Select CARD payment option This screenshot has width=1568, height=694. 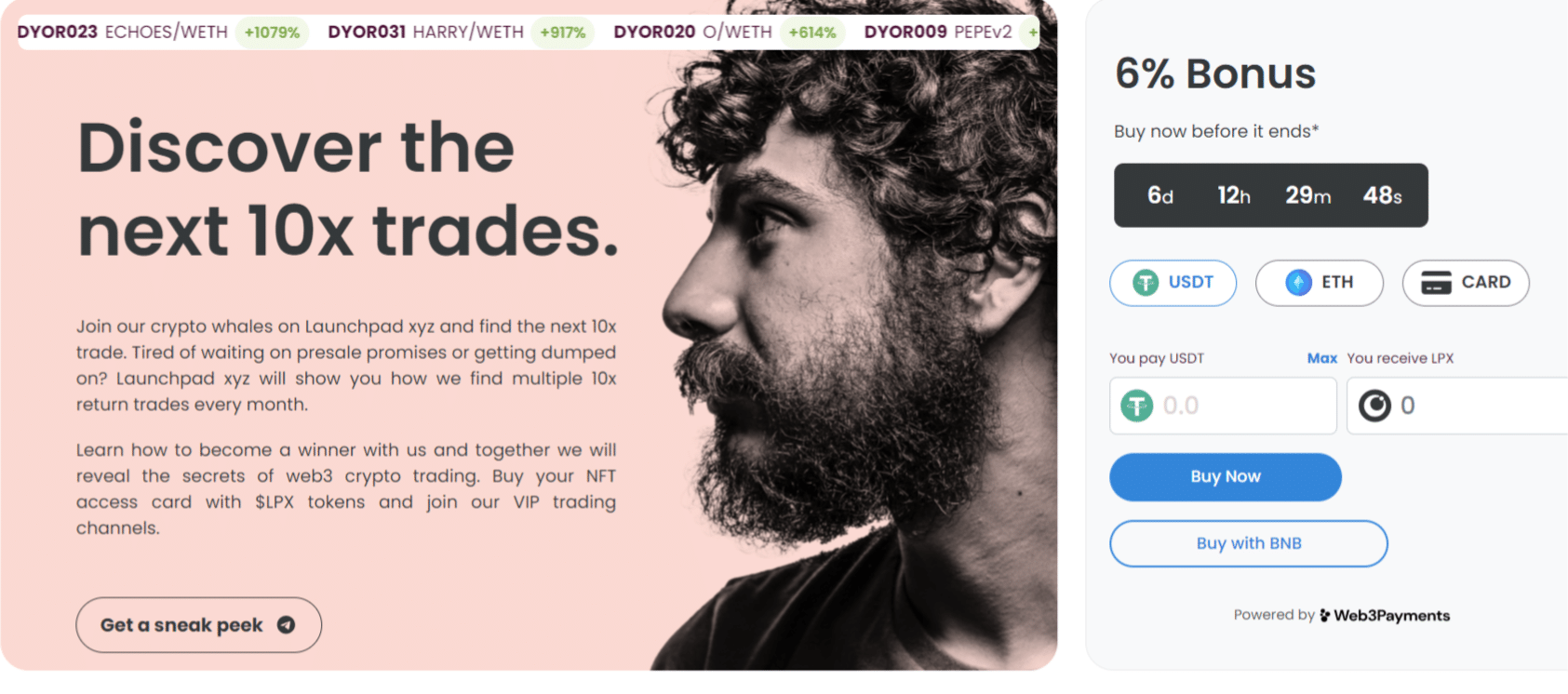click(x=1466, y=283)
